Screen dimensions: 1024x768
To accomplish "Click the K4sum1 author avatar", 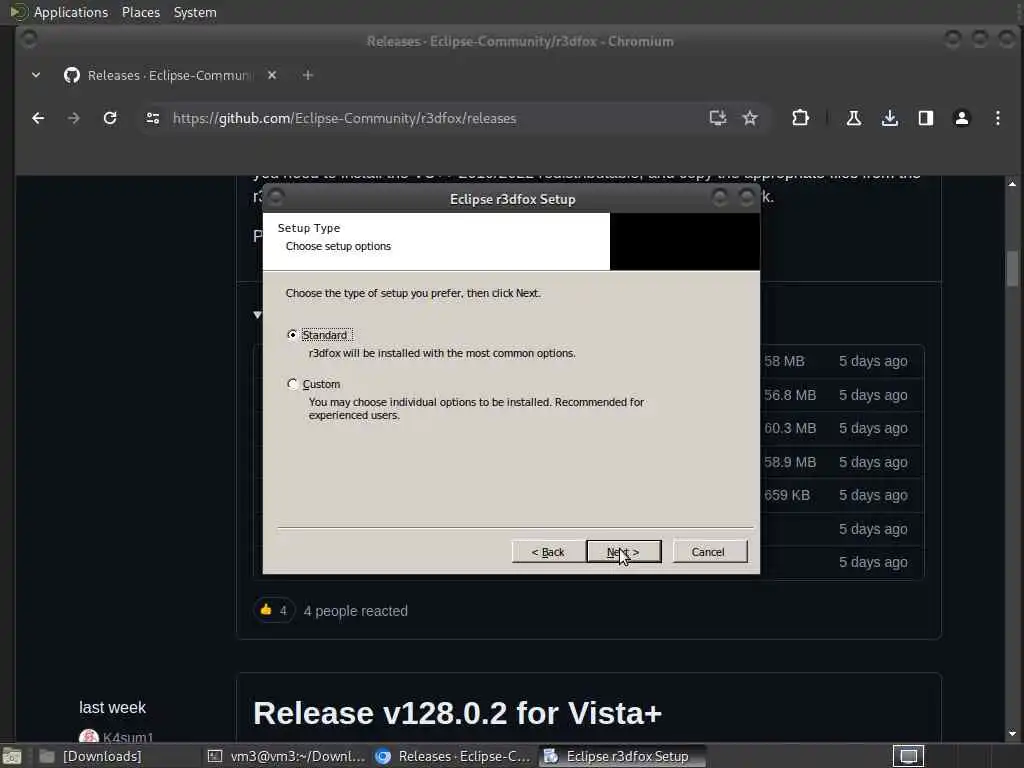I will tap(89, 736).
